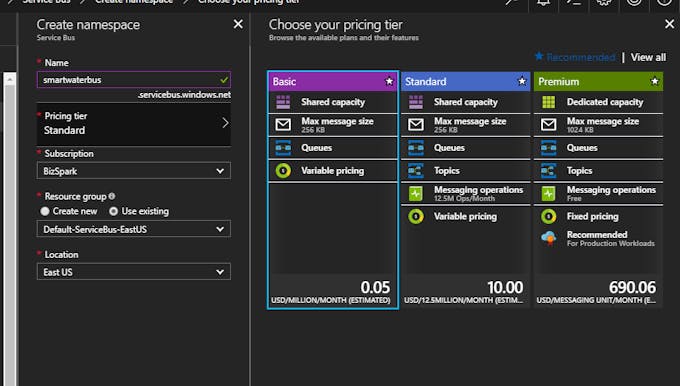Image resolution: width=680 pixels, height=386 pixels.
Task: Click the 0.05 price on Basic tier
Action: tap(375, 288)
